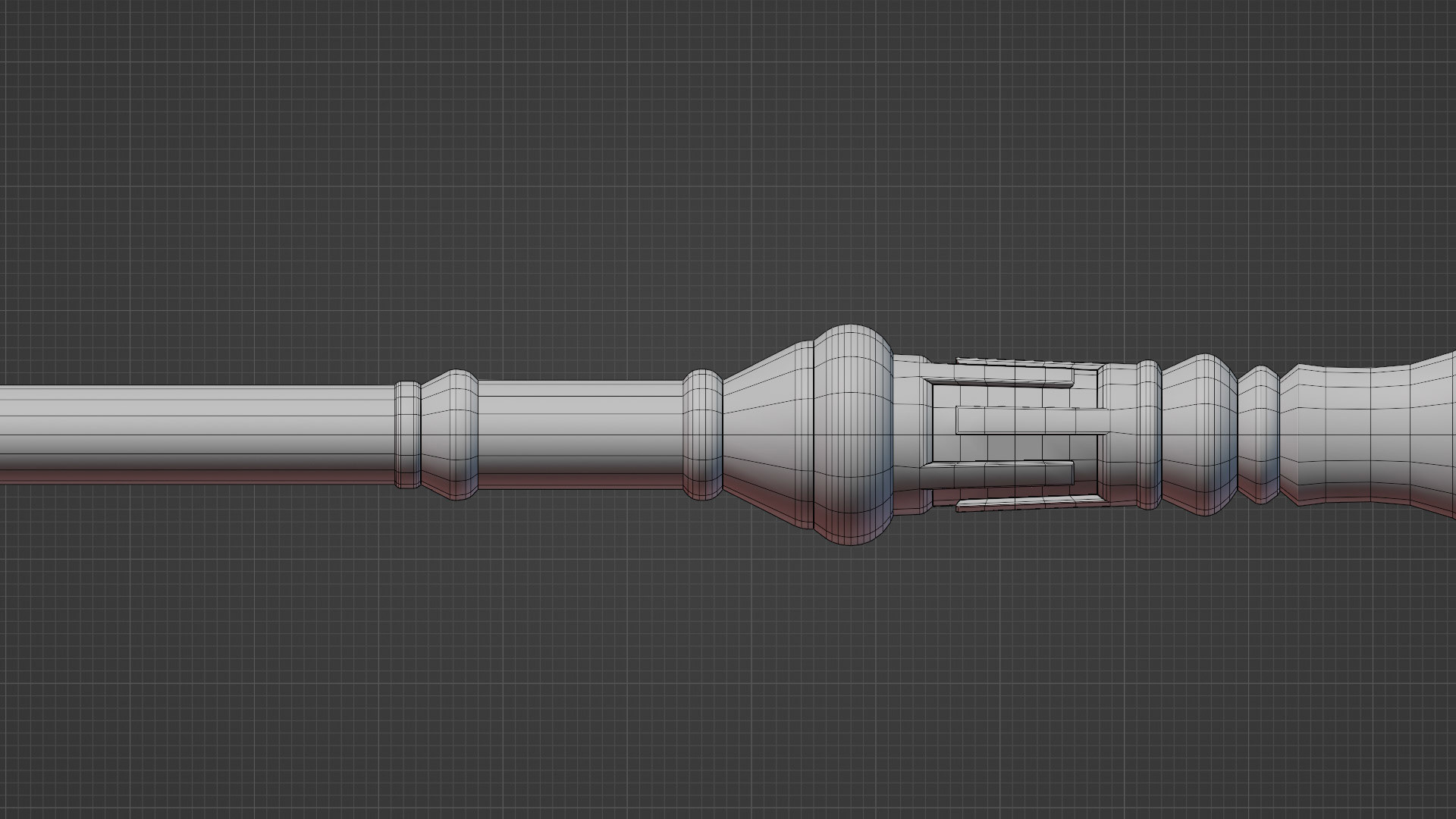Click the rounded ring before the cone taper
Screen dimensions: 1456x819
pos(703,435)
